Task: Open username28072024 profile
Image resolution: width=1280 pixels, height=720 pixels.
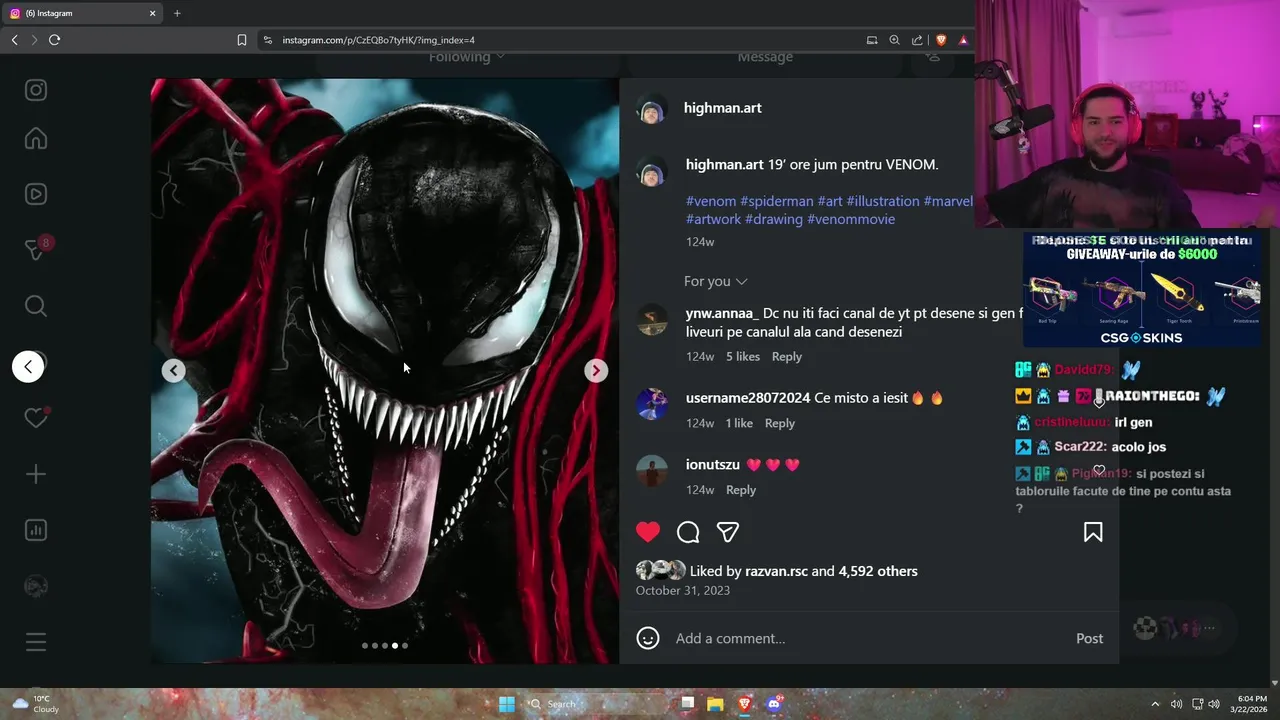Action: (748, 398)
